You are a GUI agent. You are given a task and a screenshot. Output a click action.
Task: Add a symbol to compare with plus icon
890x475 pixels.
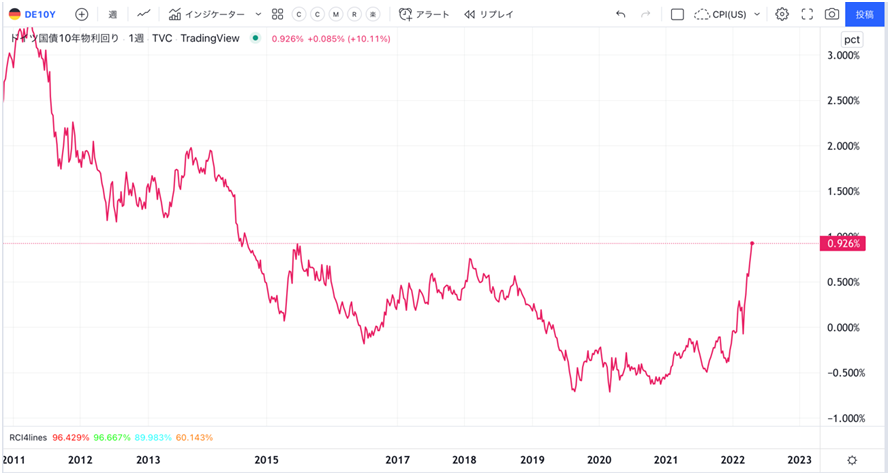82,14
